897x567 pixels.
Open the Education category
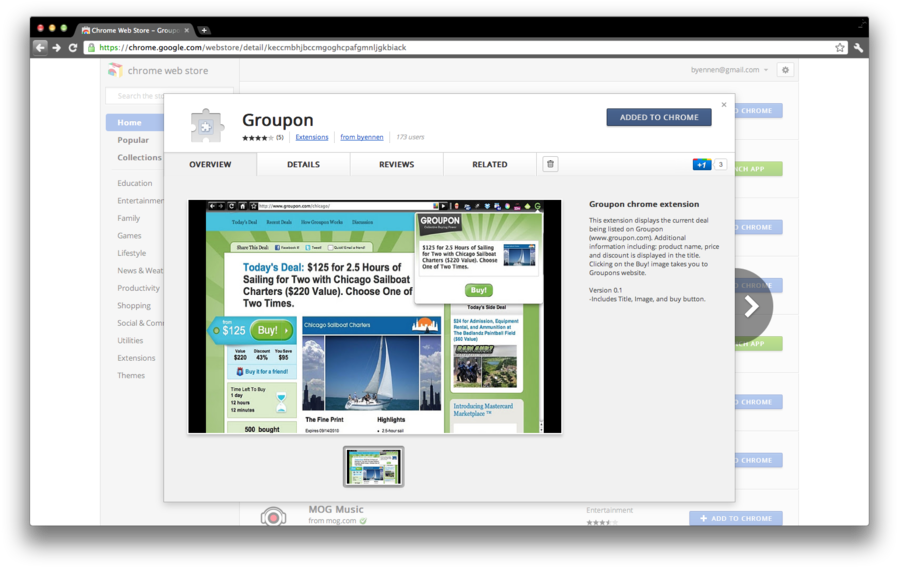click(134, 183)
